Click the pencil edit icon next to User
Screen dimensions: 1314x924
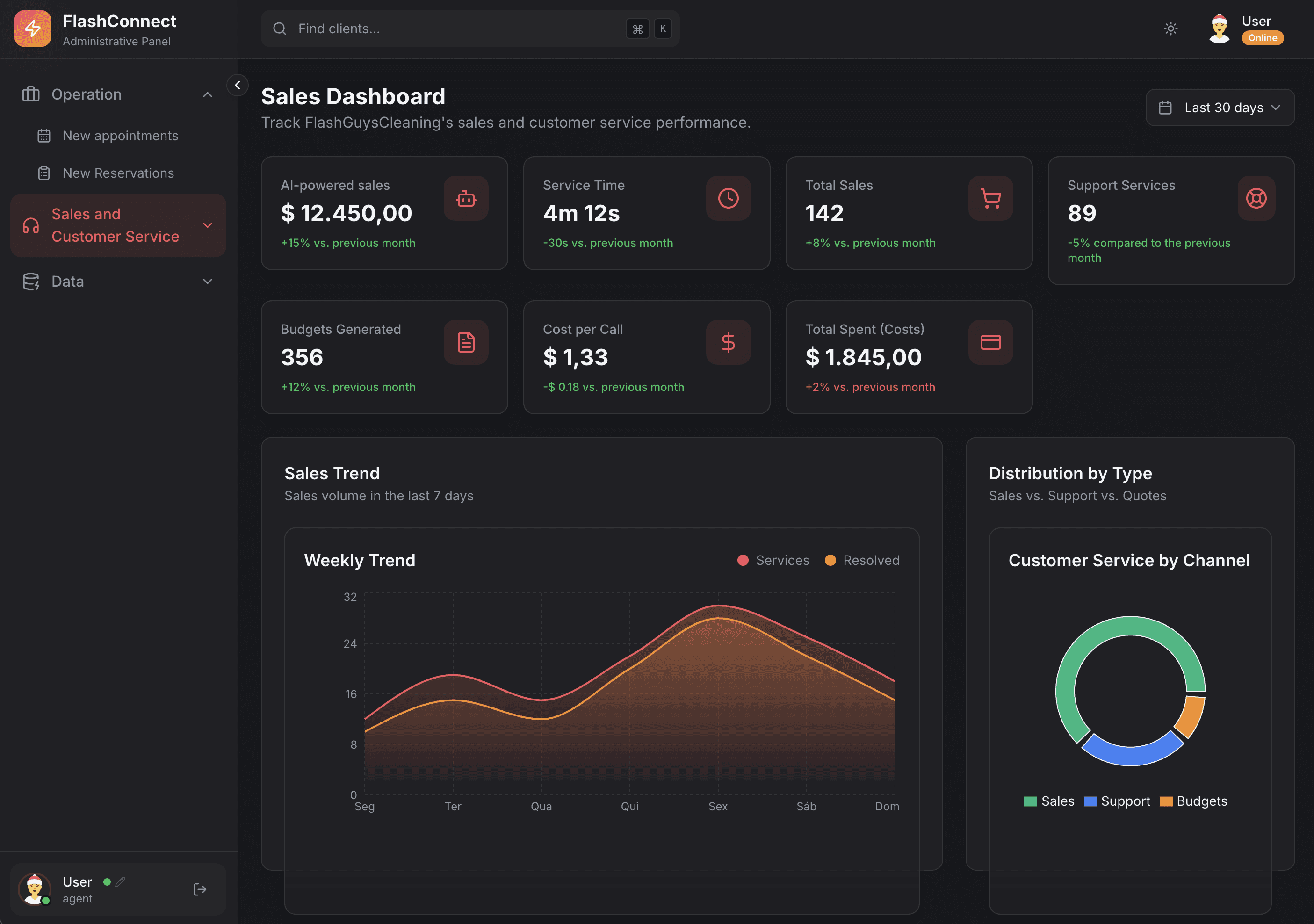pyautogui.click(x=120, y=881)
